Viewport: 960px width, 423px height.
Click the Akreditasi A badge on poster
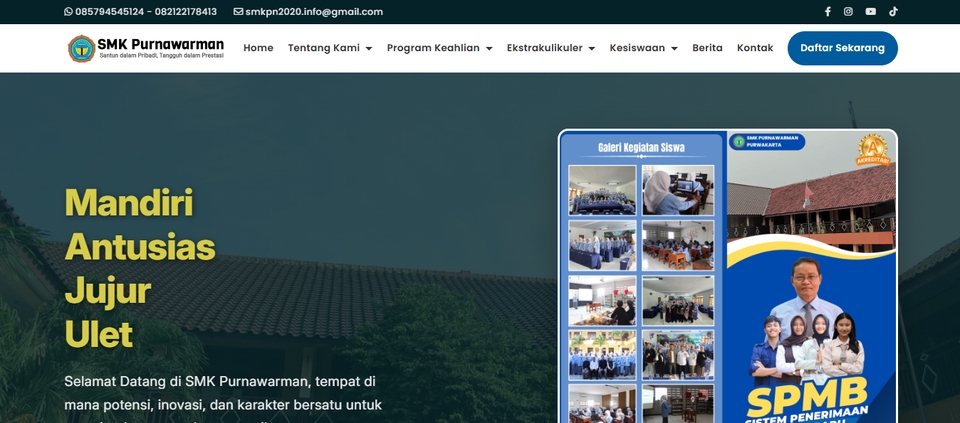tap(871, 150)
